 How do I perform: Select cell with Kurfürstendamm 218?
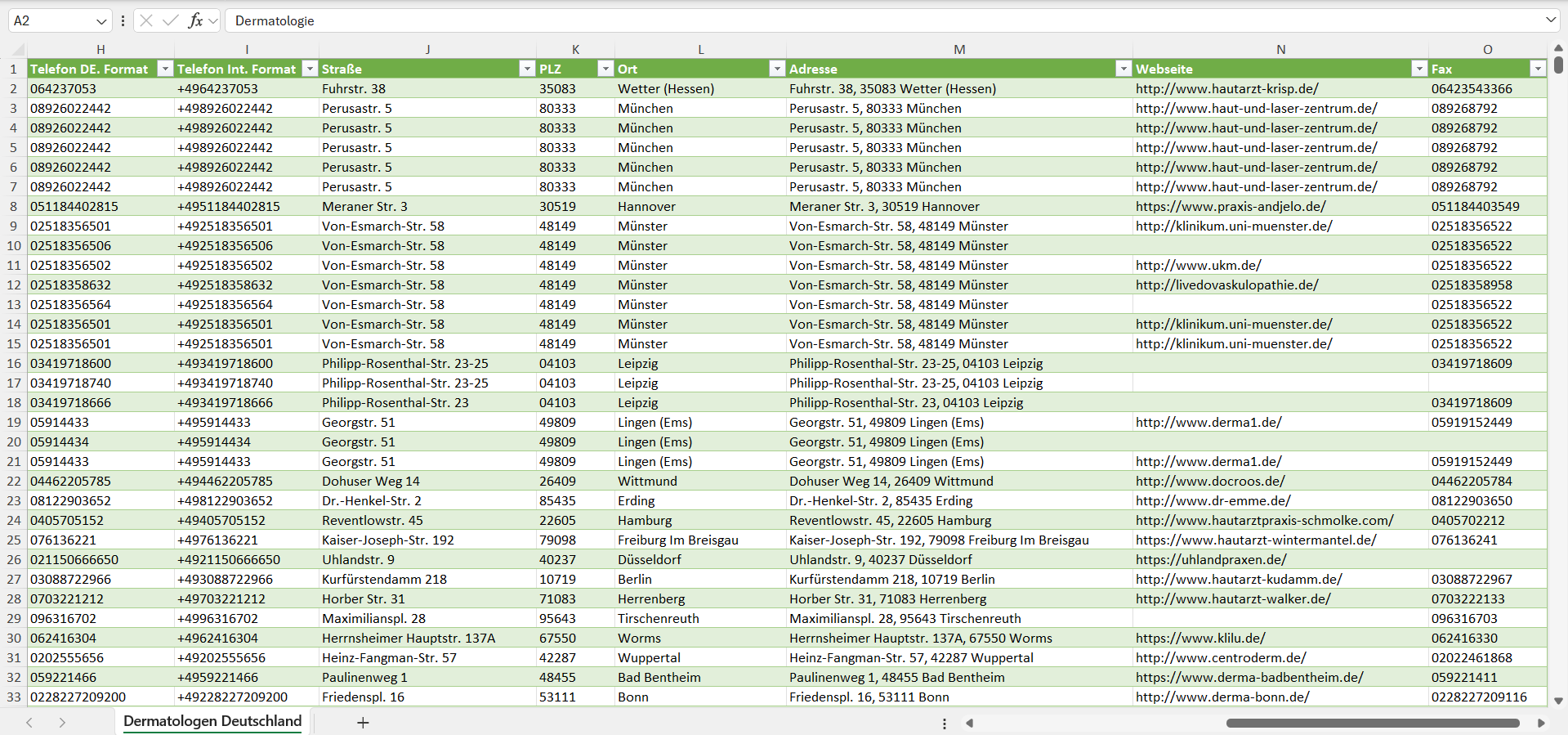pos(427,579)
